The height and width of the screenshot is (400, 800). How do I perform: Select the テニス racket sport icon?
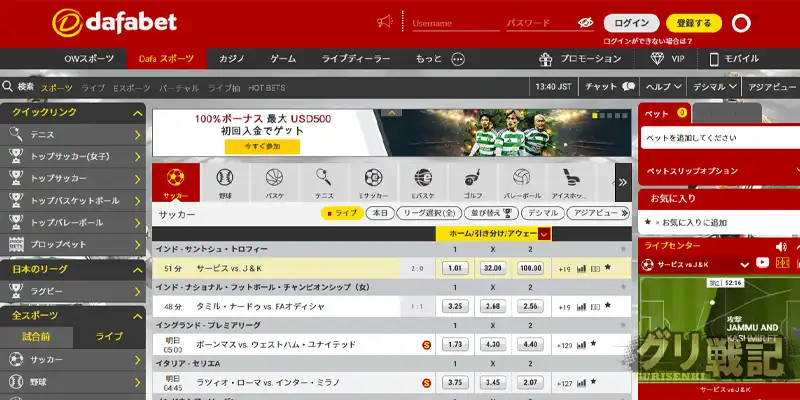coord(324,183)
